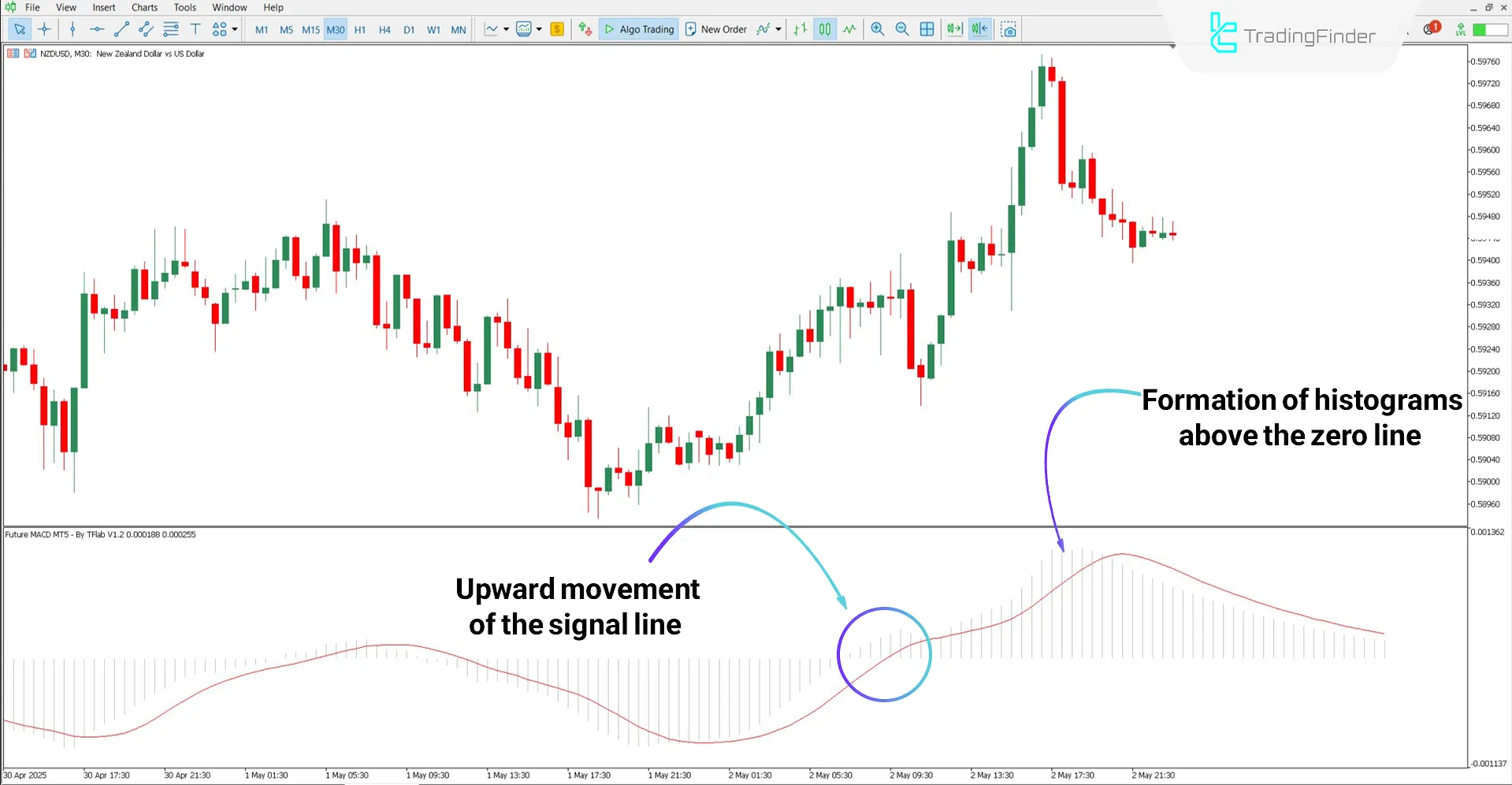Zoom in on the chart
The image size is (1512, 785).
[x=877, y=29]
